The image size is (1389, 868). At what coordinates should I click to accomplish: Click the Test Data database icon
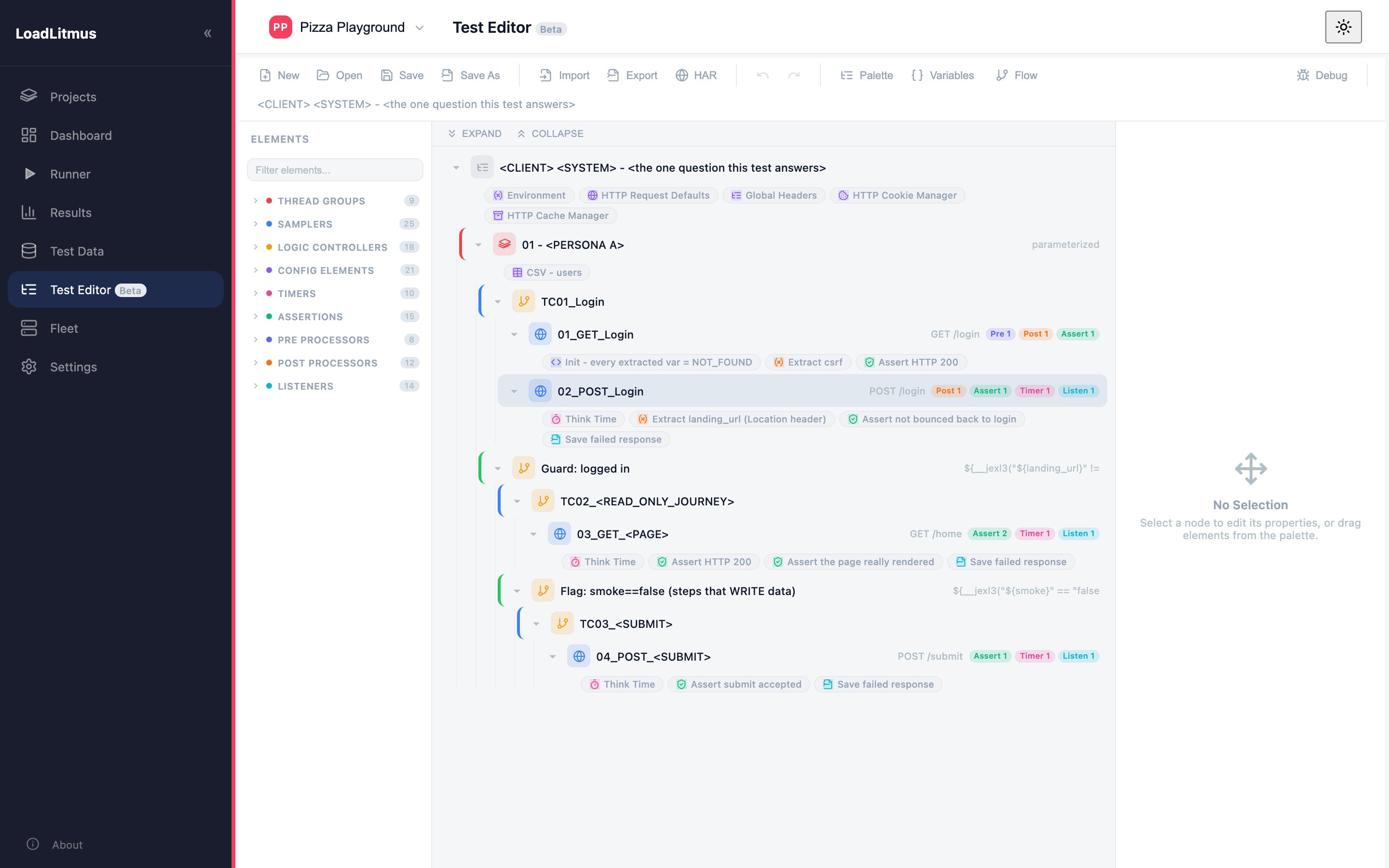point(29,251)
